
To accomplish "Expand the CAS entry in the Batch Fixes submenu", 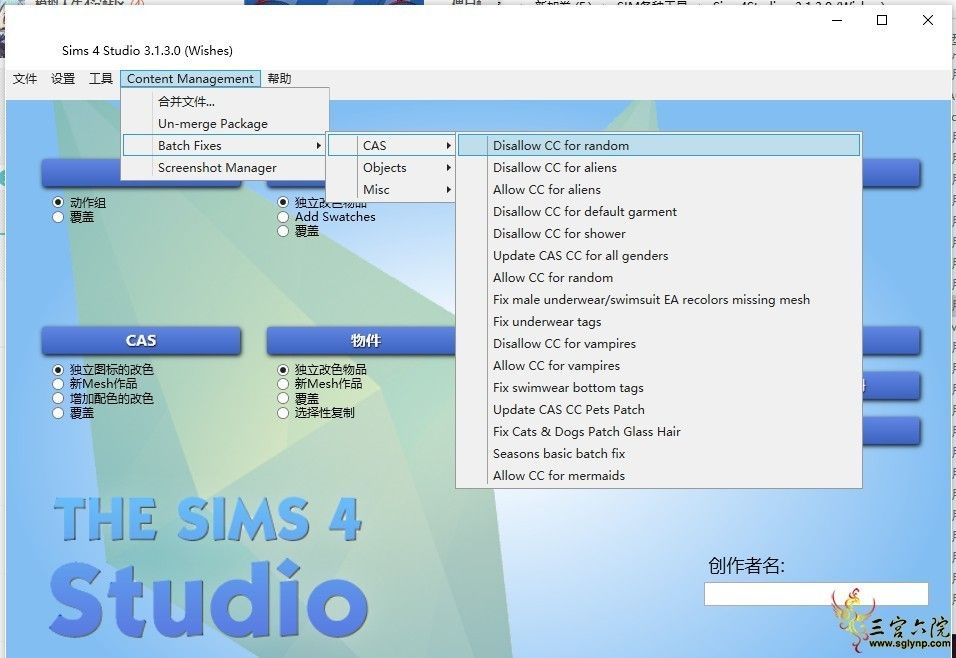I will [x=391, y=146].
